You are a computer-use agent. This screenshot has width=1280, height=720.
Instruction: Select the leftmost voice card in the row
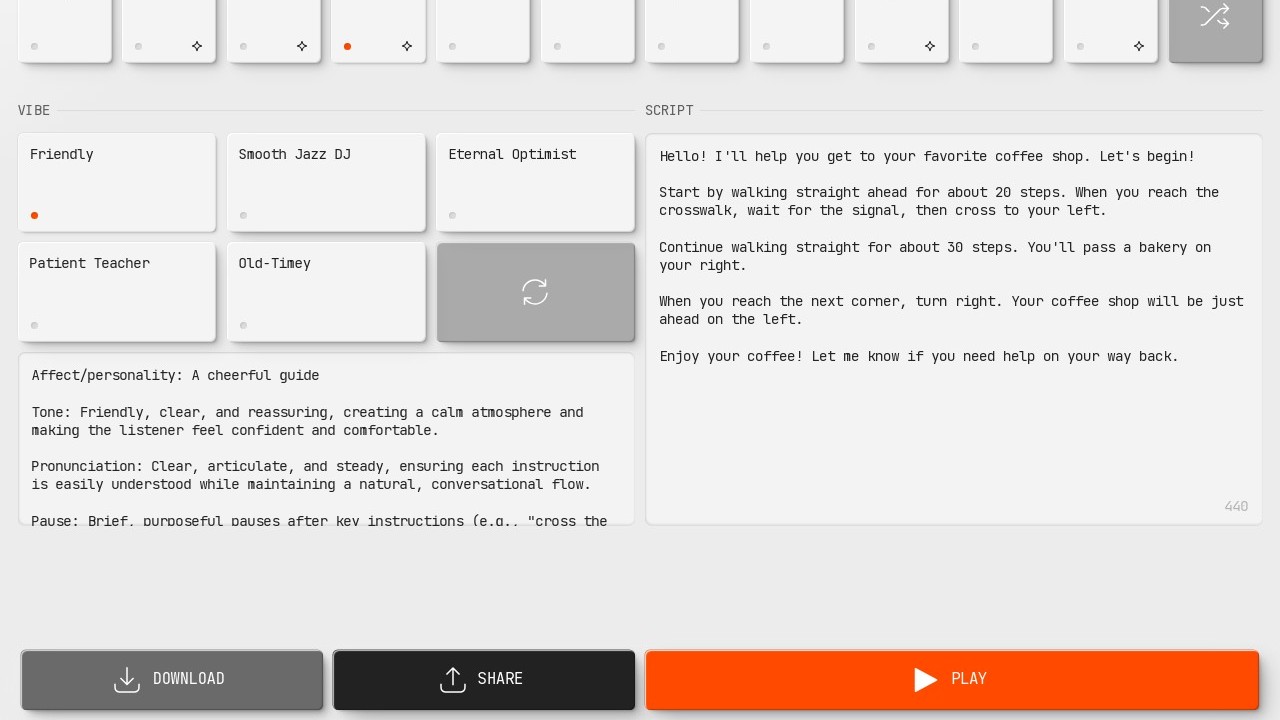[64, 30]
